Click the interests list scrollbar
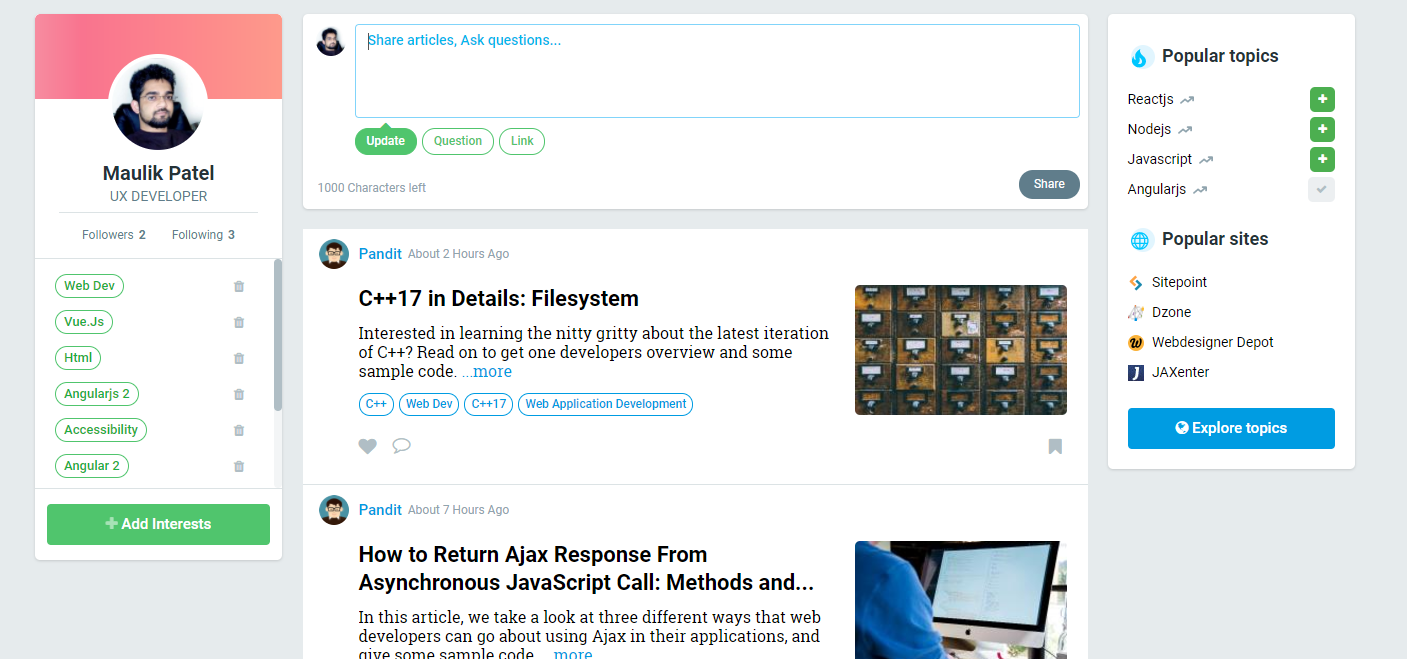 [278, 335]
